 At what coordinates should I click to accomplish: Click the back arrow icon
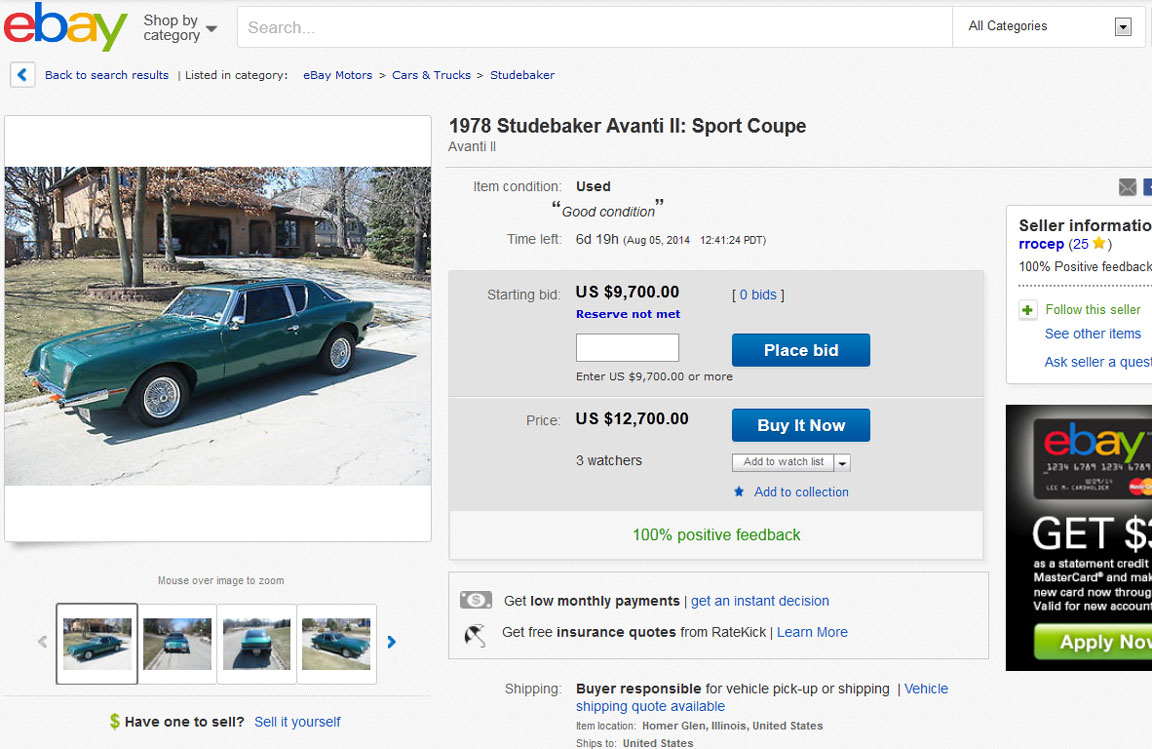point(23,75)
